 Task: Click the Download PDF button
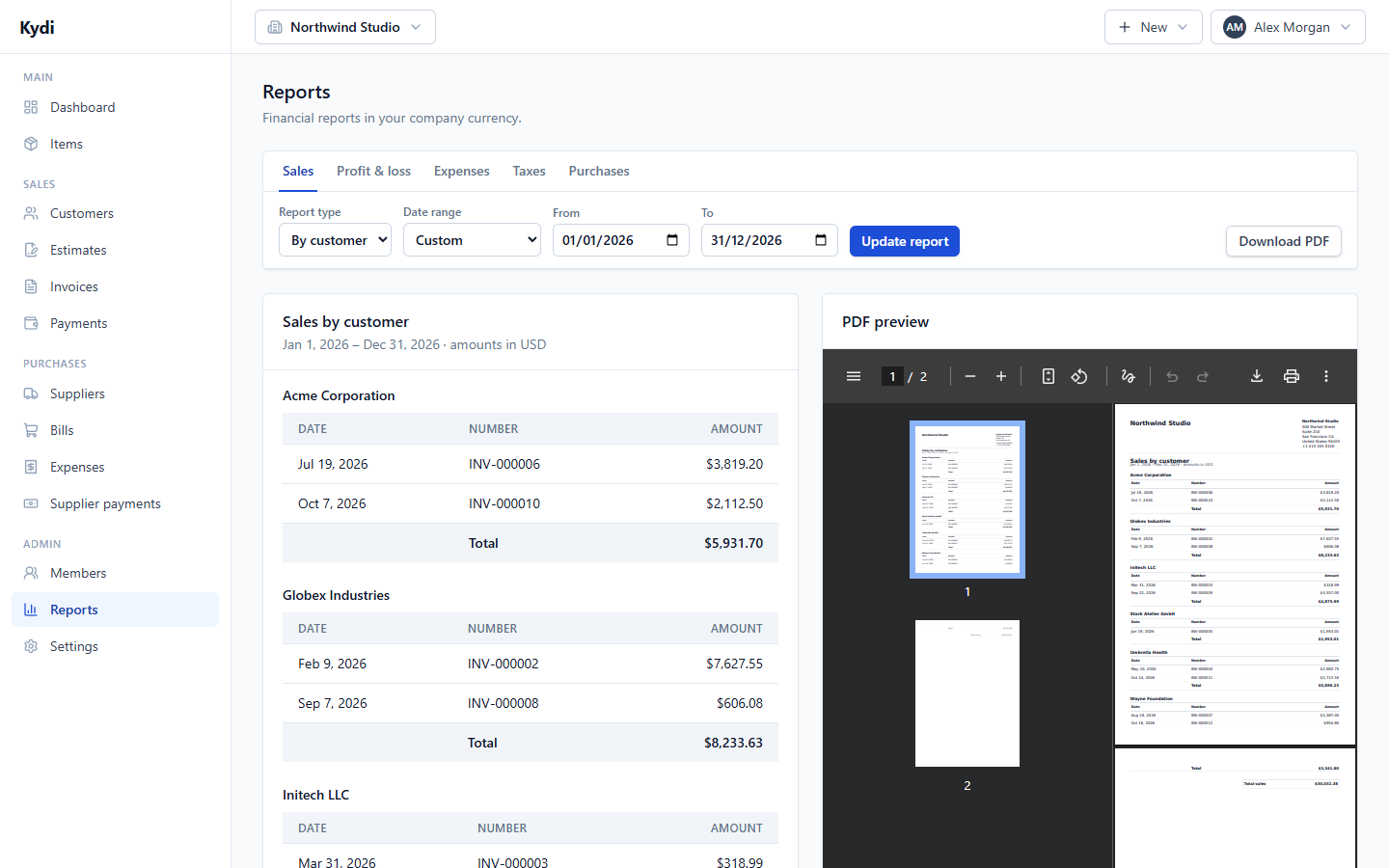click(x=1284, y=241)
